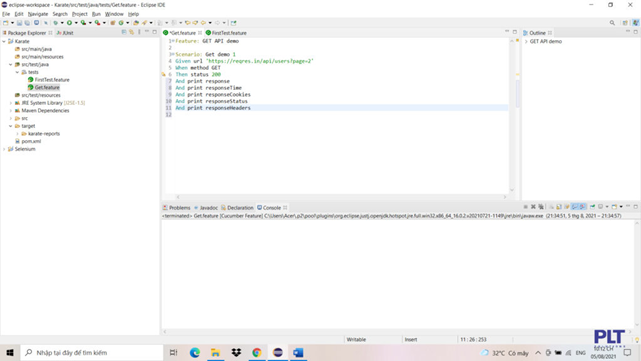Click the Save toolbar icon
641x361 pixels.
(x=19, y=23)
